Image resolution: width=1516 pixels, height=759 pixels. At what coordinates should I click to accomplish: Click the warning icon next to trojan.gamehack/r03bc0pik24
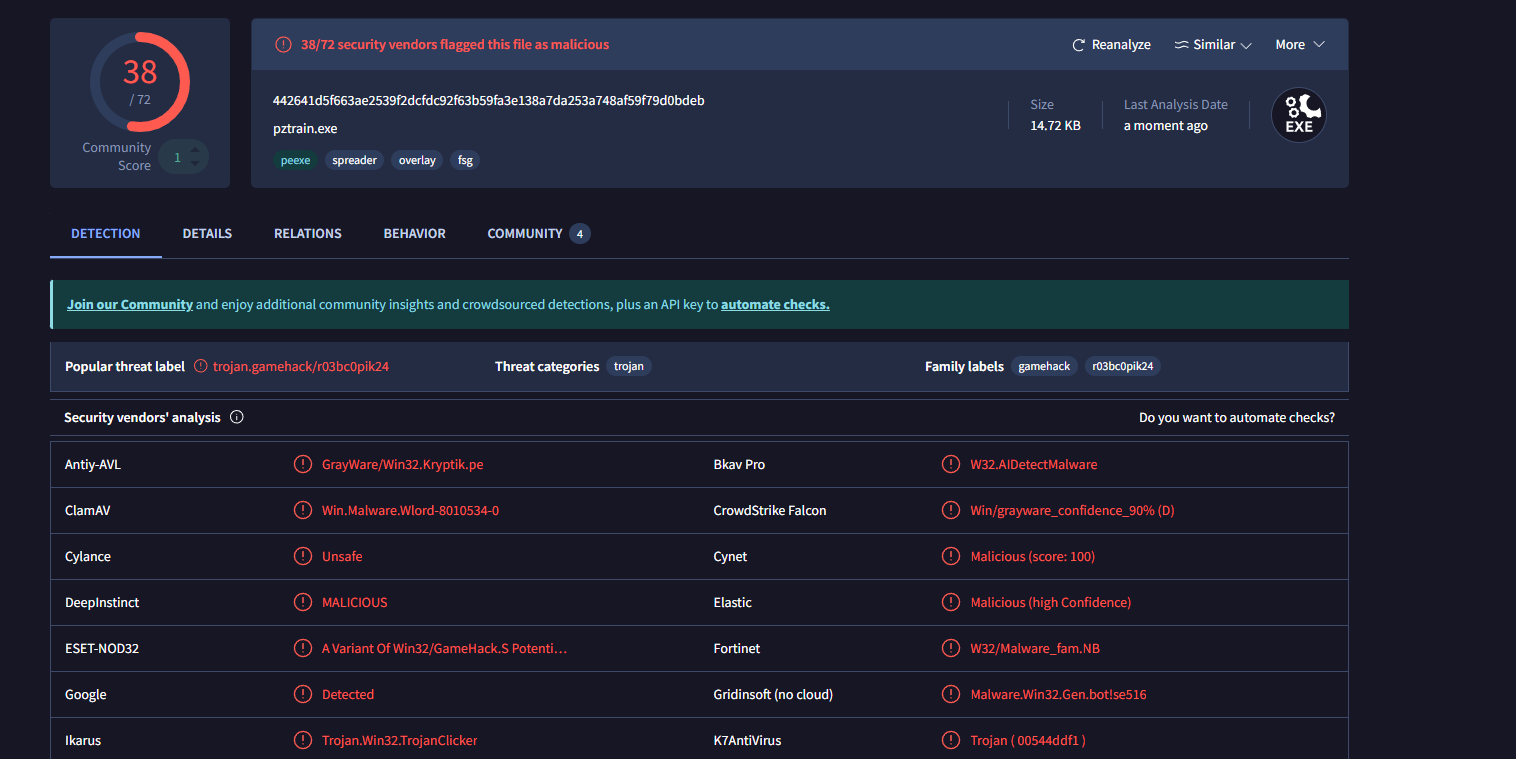point(201,366)
